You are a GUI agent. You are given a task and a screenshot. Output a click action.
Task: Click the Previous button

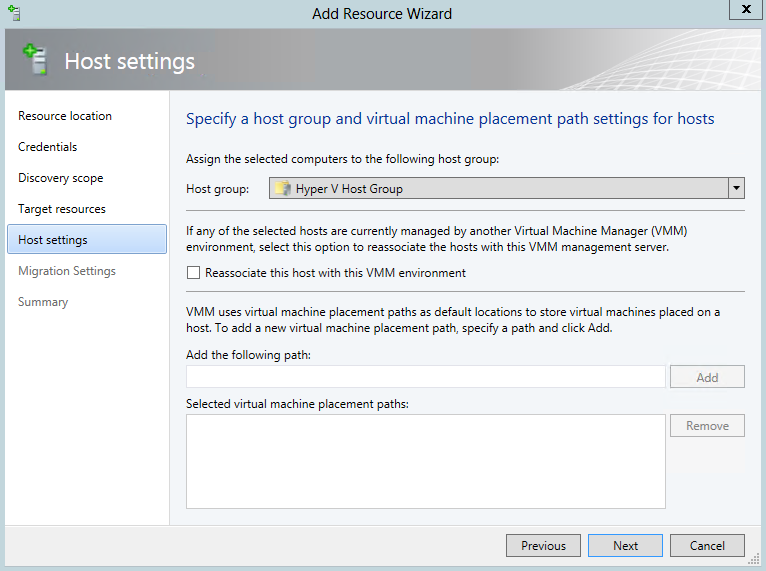coord(543,545)
